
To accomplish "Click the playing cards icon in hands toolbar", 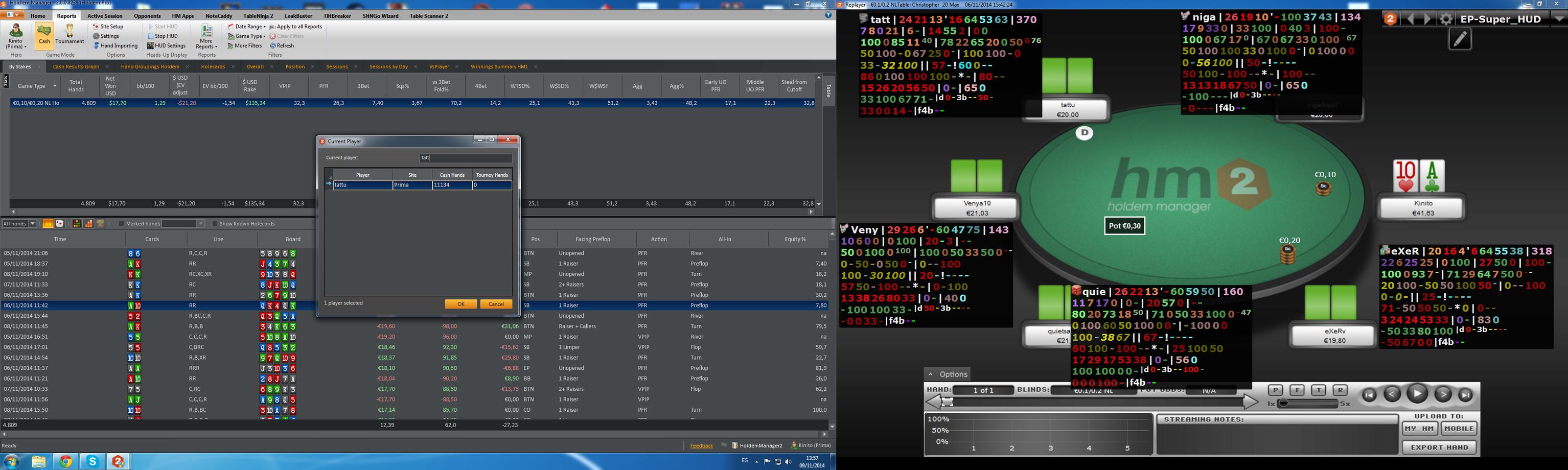I will click(60, 224).
